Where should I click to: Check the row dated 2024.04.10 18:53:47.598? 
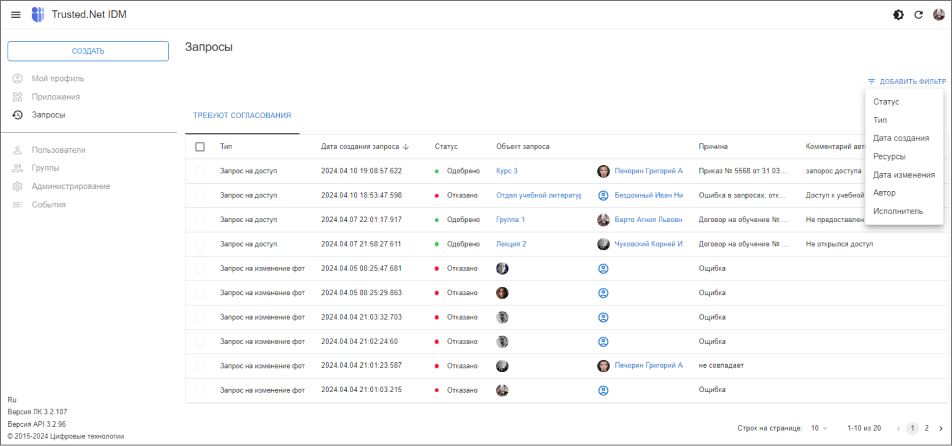[200, 195]
